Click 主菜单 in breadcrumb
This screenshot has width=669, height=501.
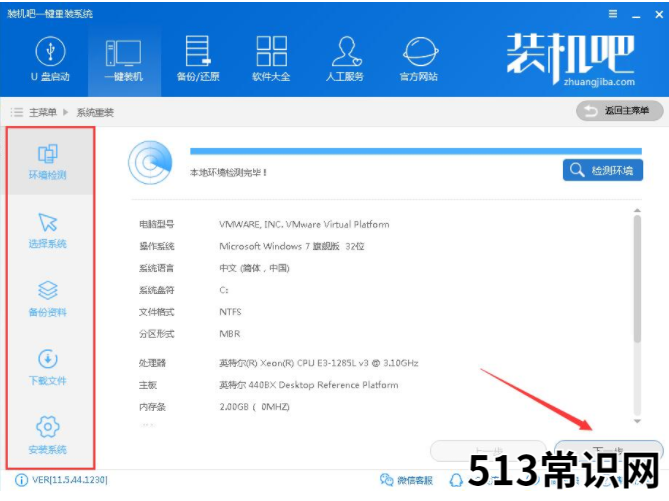43,112
